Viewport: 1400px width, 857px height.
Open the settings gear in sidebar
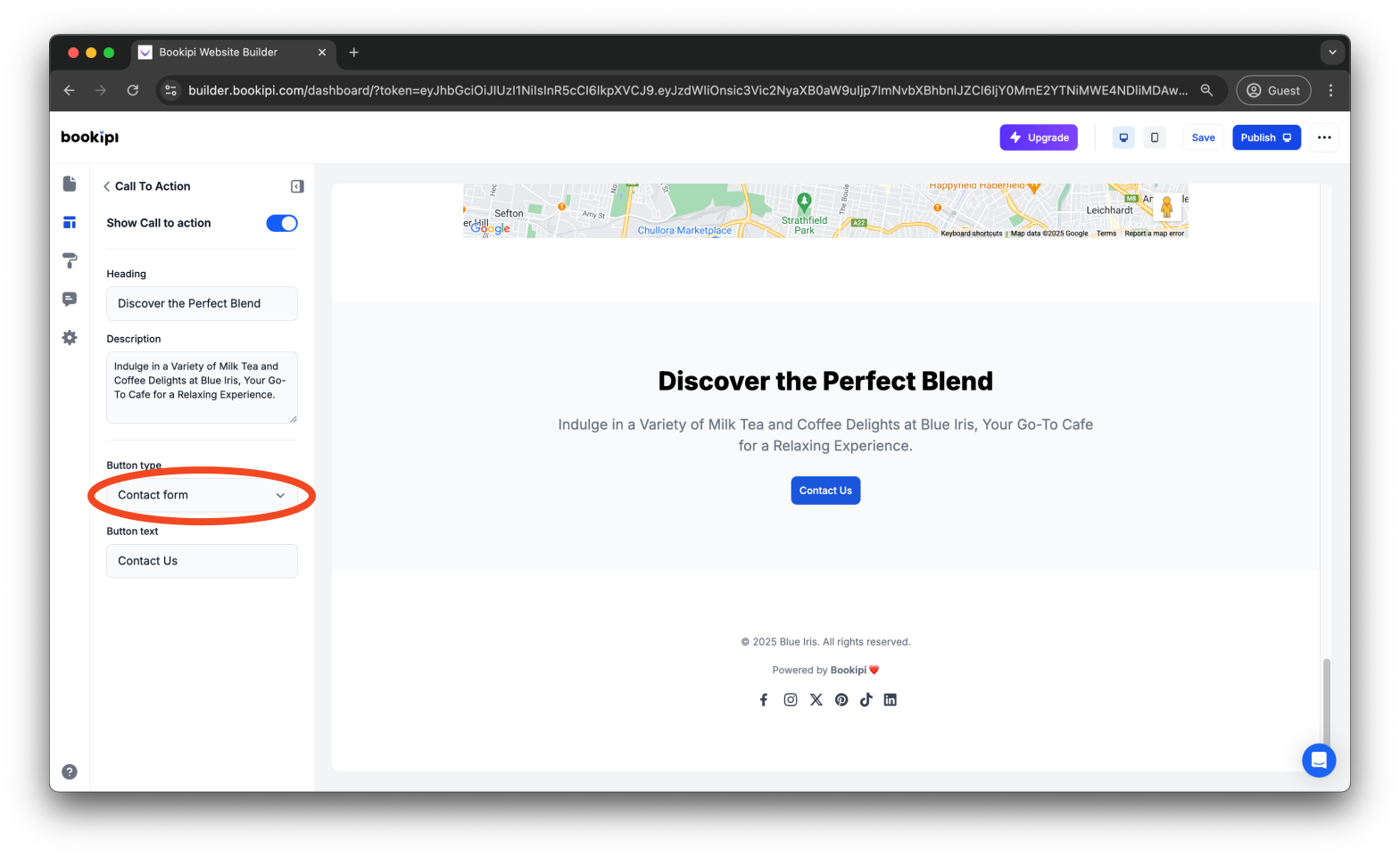pyautogui.click(x=70, y=338)
